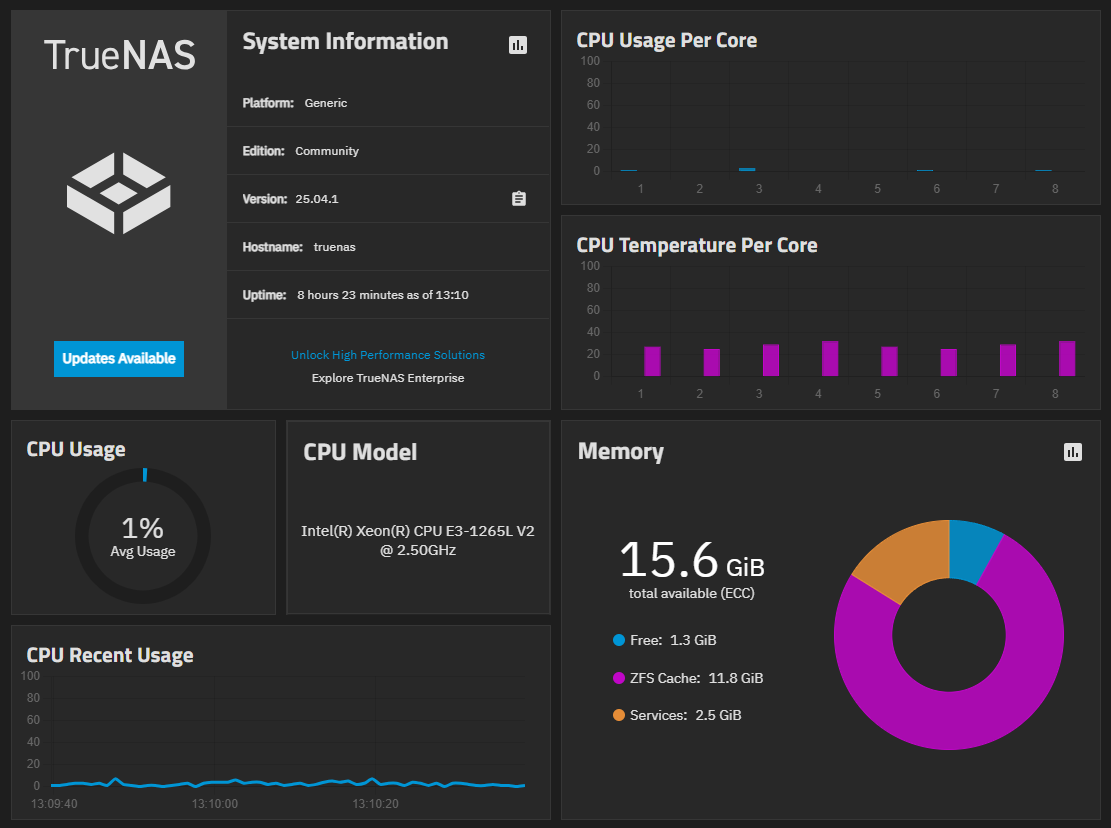This screenshot has width=1111, height=828.
Task: Click the Intel Xeon E3-1265L V2 model text
Action: point(418,540)
